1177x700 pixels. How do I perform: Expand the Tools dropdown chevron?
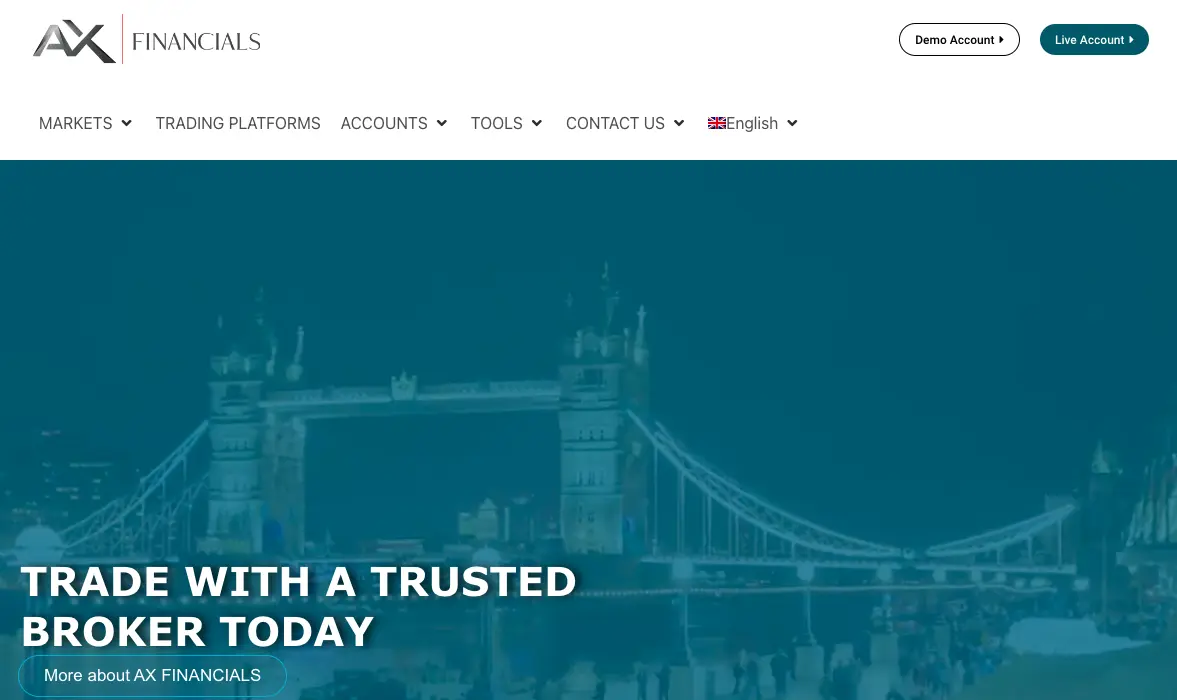pyautogui.click(x=537, y=123)
